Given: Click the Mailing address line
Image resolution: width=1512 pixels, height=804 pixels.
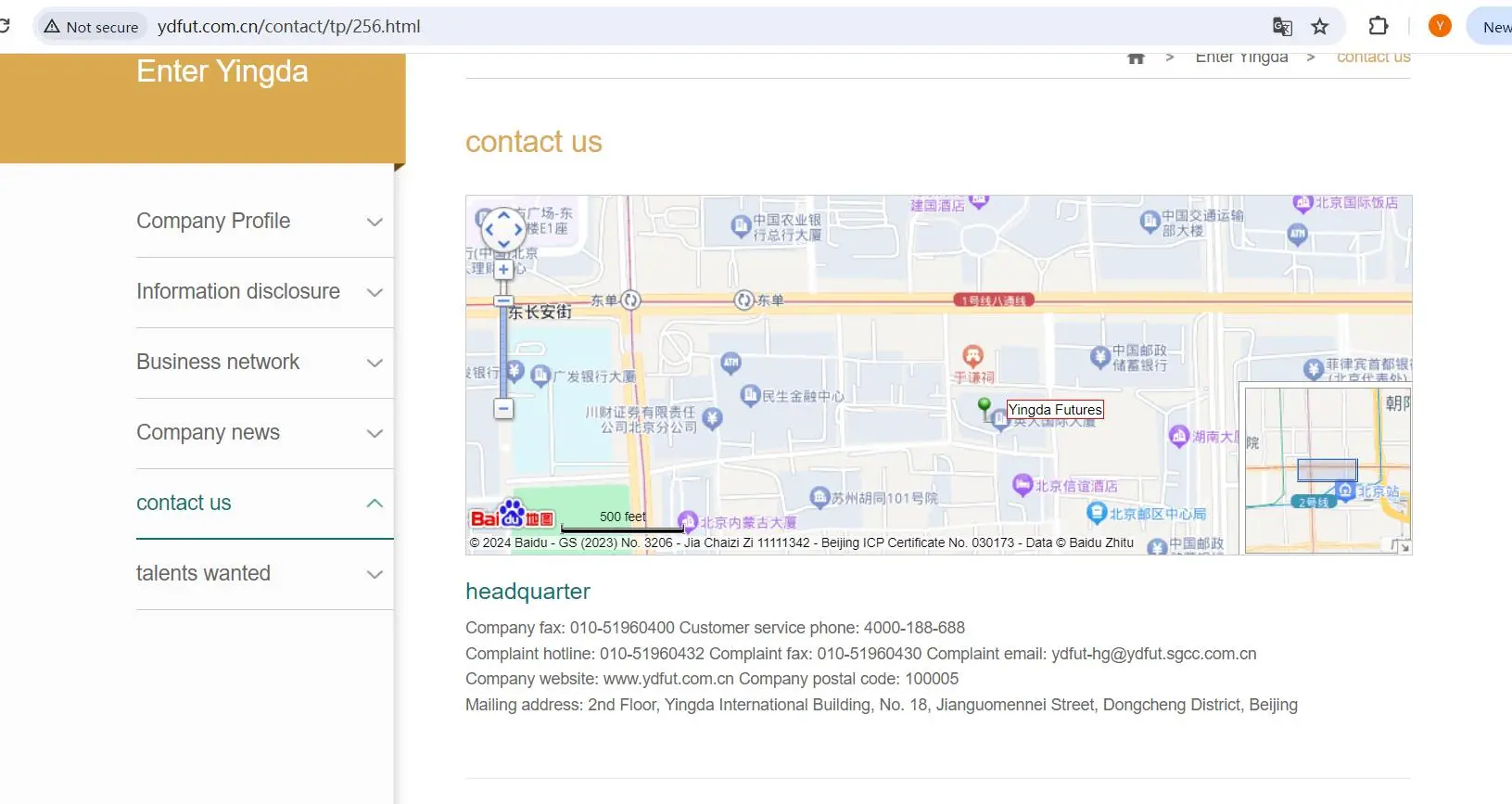Looking at the screenshot, I should 881,705.
